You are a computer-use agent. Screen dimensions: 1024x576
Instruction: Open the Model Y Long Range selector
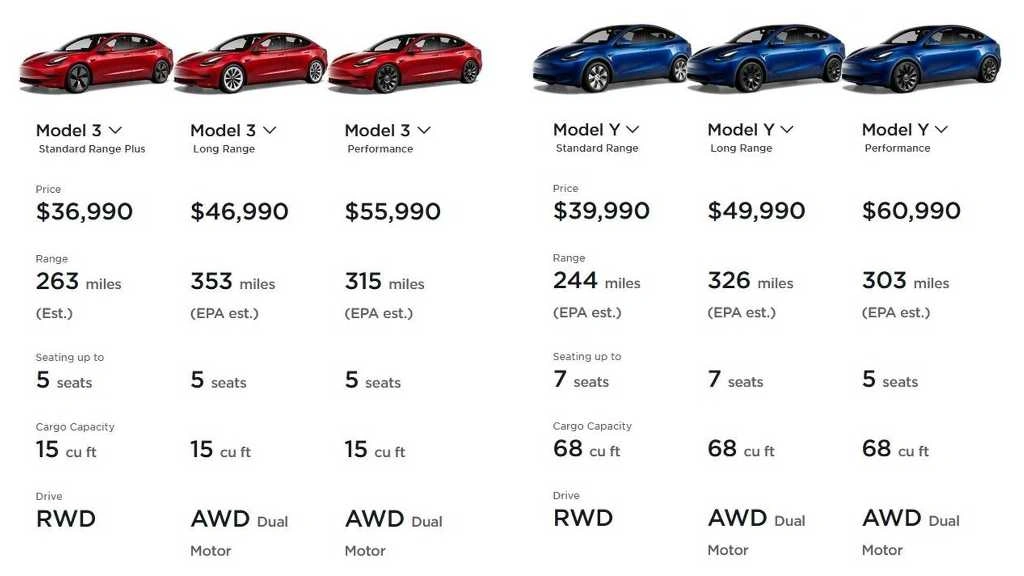click(787, 129)
